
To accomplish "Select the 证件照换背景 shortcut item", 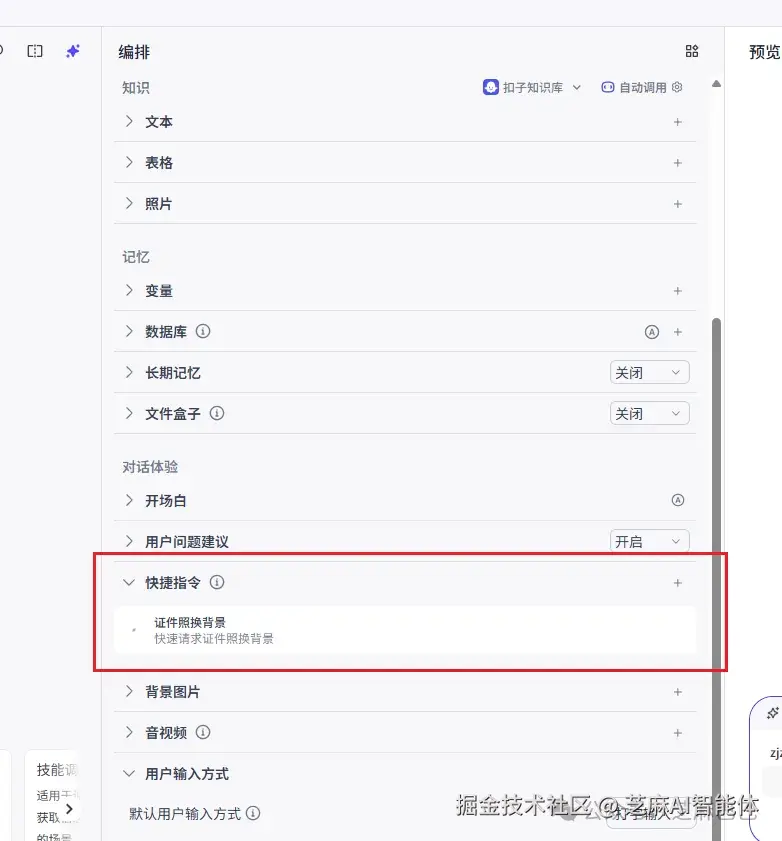I will (405, 630).
